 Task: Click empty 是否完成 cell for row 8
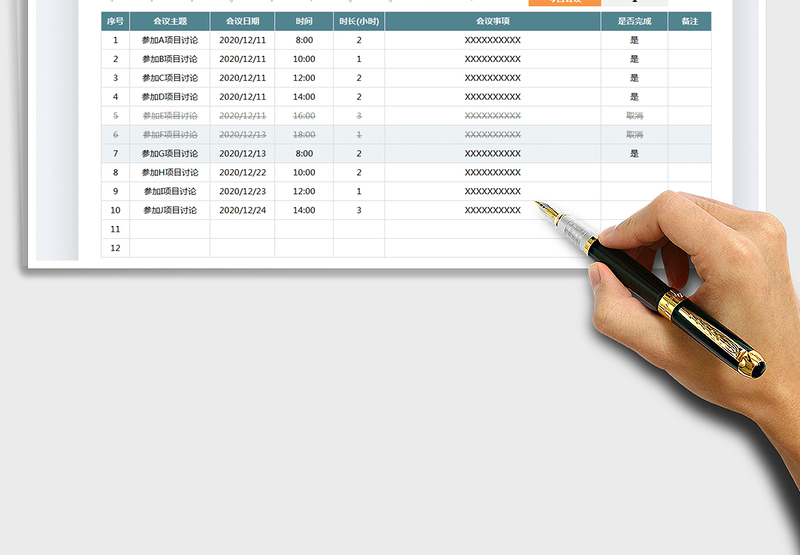click(634, 173)
